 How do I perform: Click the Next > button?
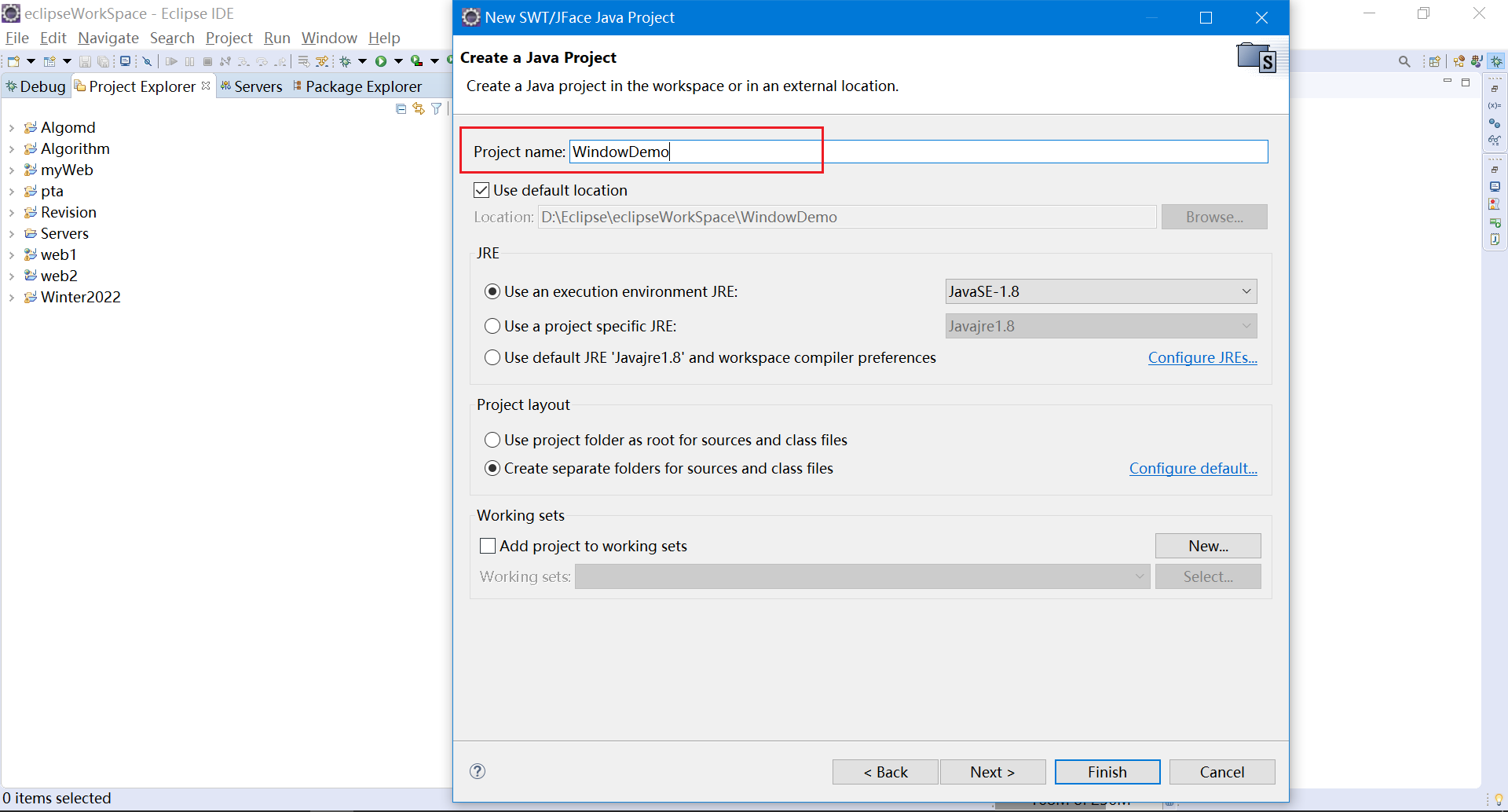coord(993,772)
